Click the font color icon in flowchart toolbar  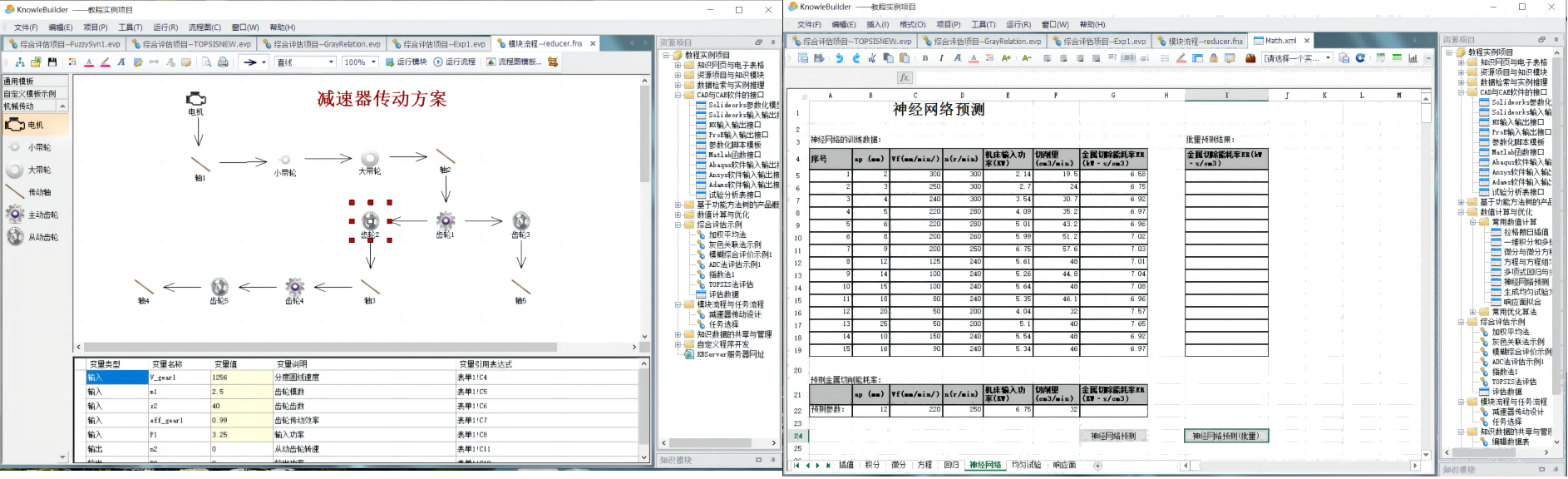(x=89, y=62)
